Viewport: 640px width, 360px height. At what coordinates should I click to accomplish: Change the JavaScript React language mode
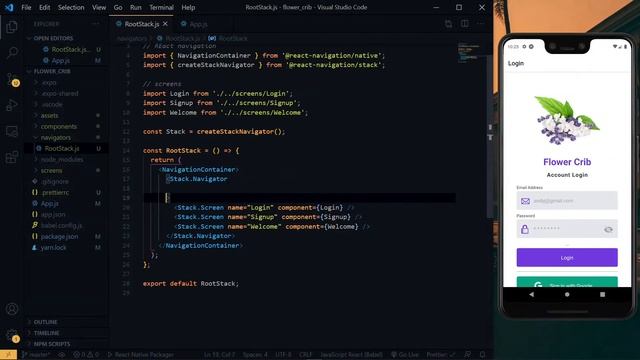click(351, 355)
